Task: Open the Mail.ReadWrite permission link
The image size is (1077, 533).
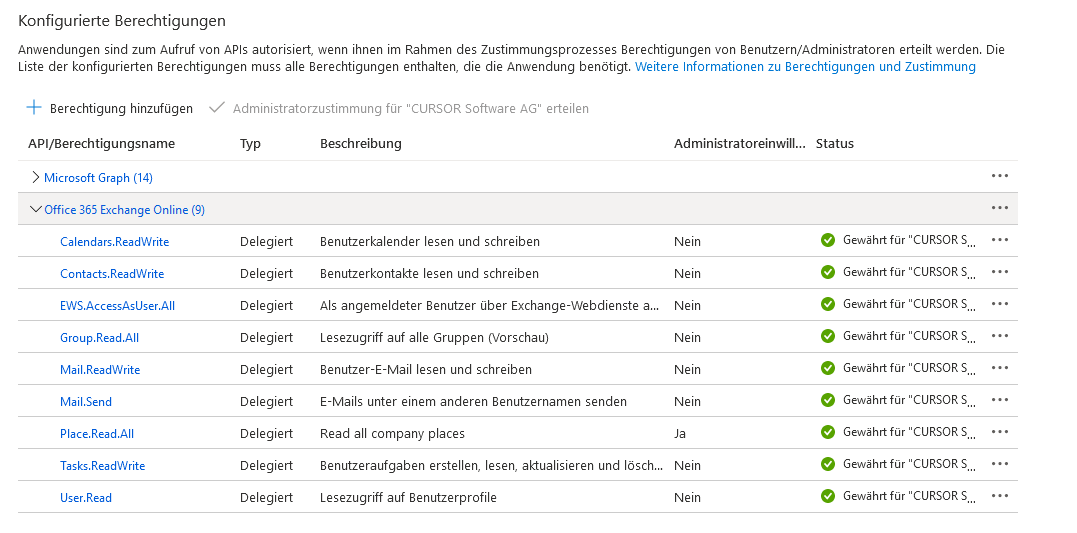Action: coord(100,369)
